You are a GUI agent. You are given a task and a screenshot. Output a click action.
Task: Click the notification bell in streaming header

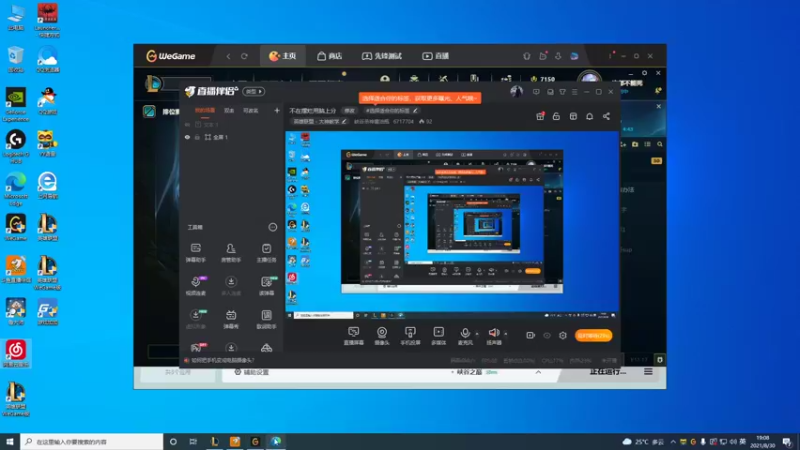click(x=589, y=116)
